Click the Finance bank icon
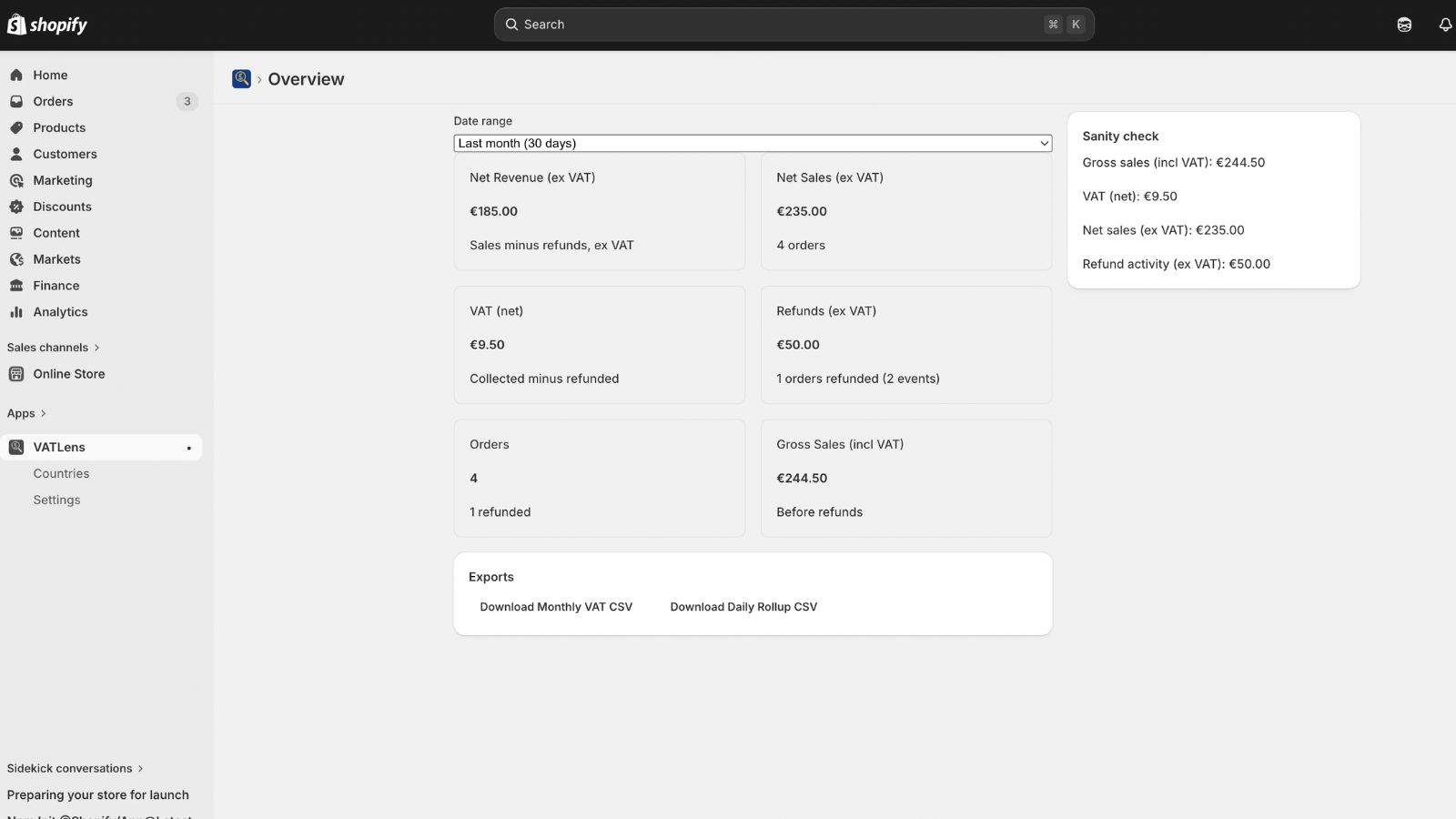This screenshot has height=819, width=1456. (16, 286)
